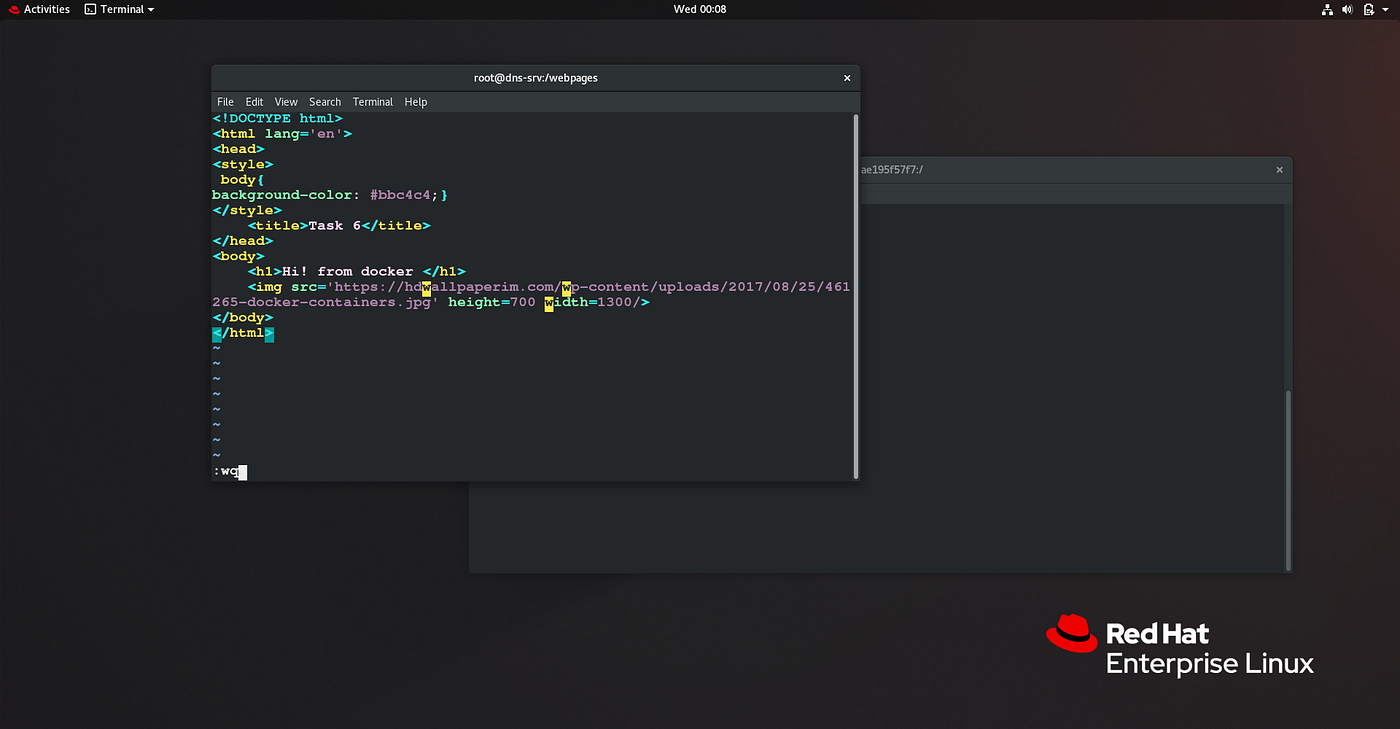Open the Edit menu in the terminal window
The height and width of the screenshot is (729, 1400).
pyautogui.click(x=254, y=101)
